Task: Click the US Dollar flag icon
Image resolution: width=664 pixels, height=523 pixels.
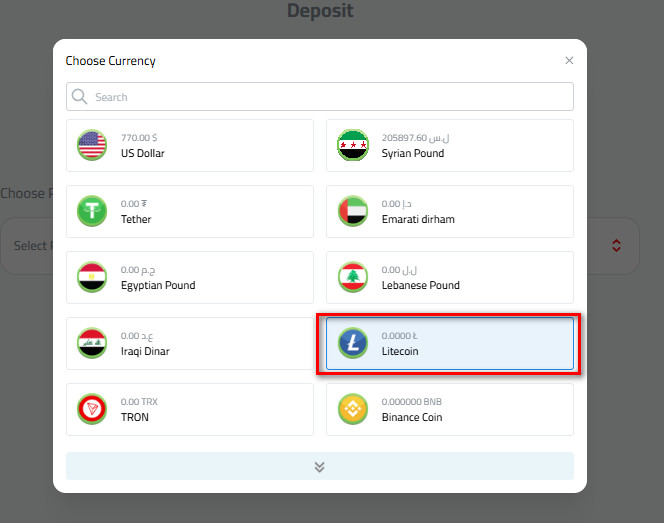Action: coord(92,146)
